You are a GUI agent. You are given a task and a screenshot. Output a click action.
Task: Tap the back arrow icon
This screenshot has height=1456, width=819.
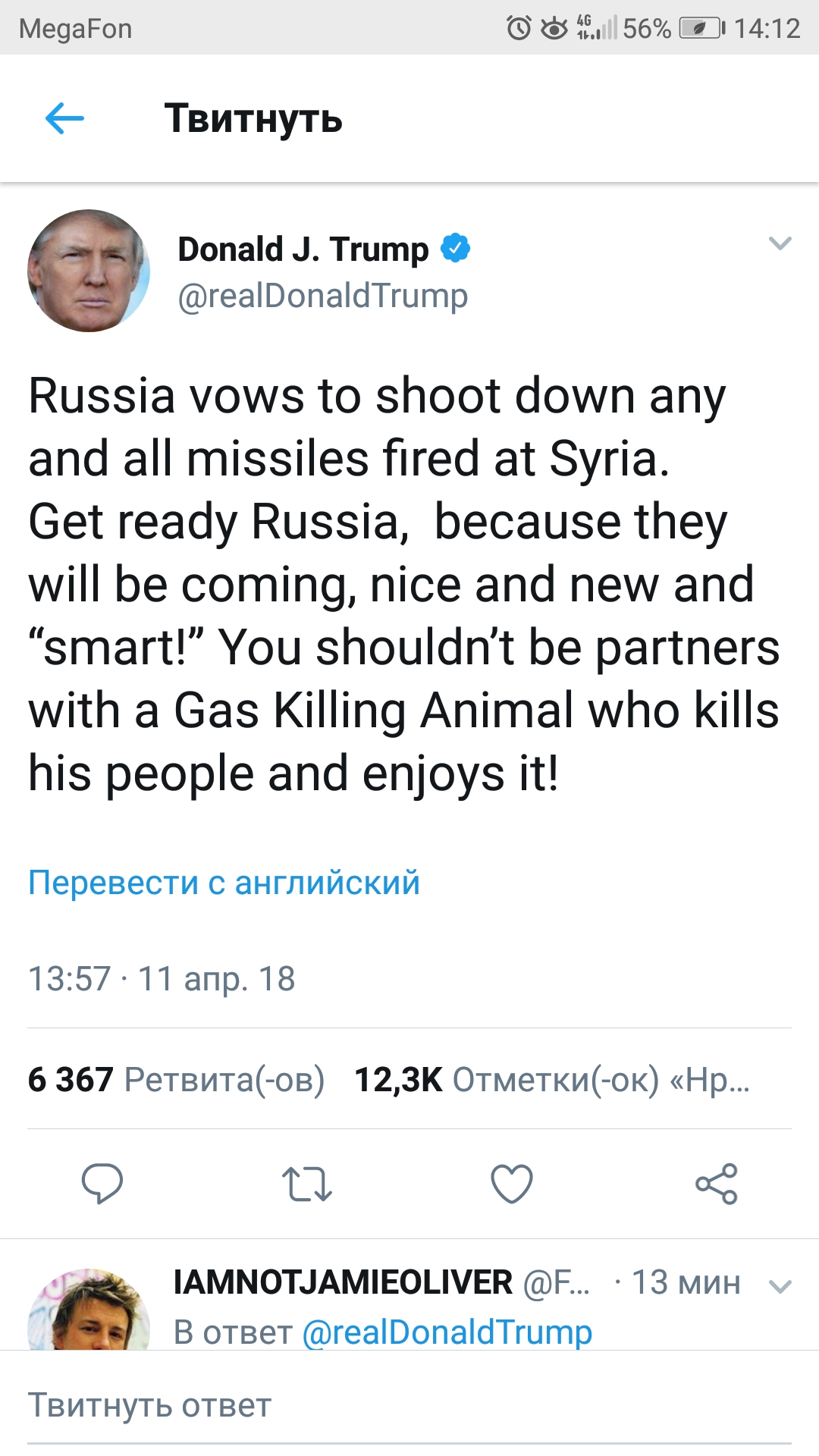coord(64,118)
